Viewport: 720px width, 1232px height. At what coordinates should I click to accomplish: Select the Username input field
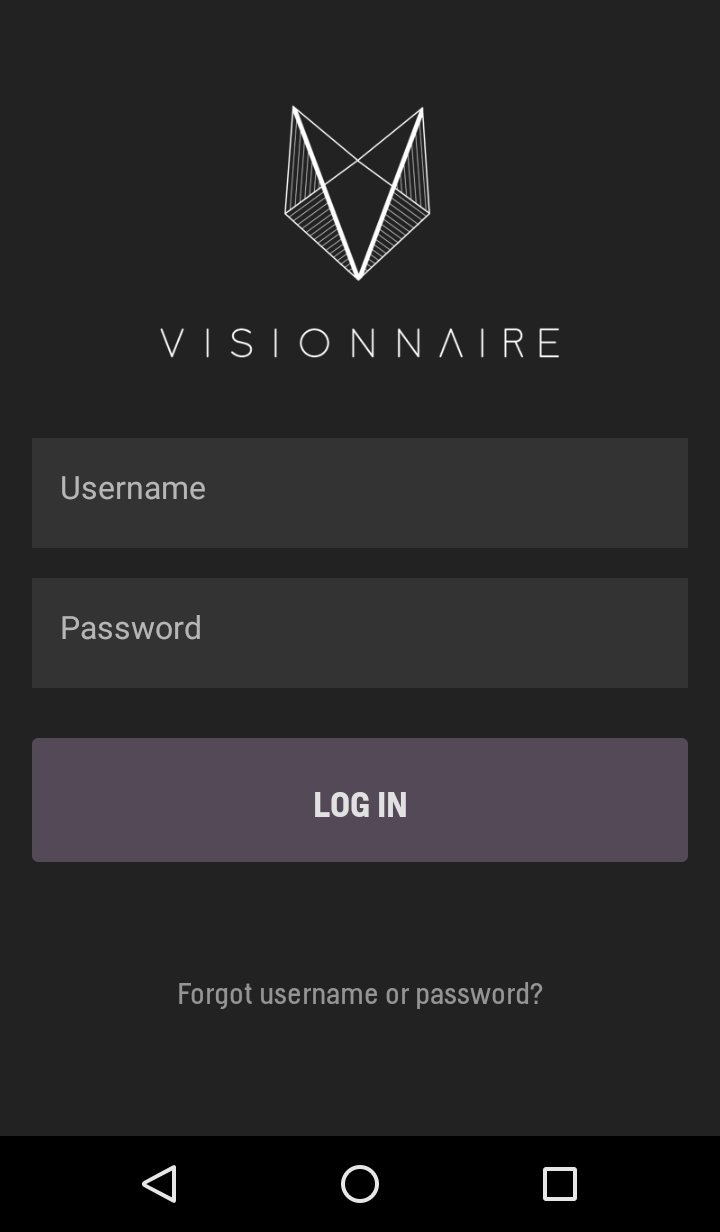click(360, 492)
